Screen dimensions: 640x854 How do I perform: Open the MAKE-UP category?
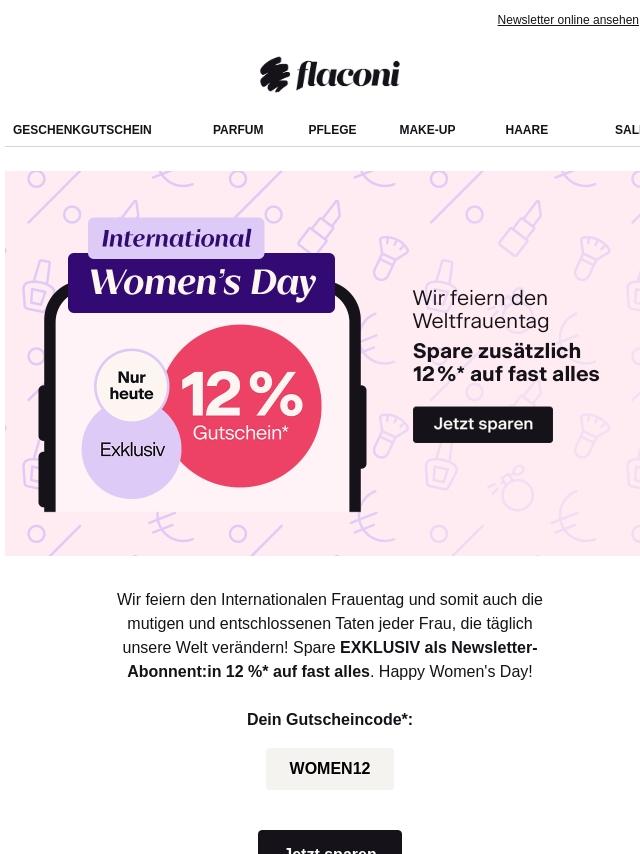coord(427,130)
